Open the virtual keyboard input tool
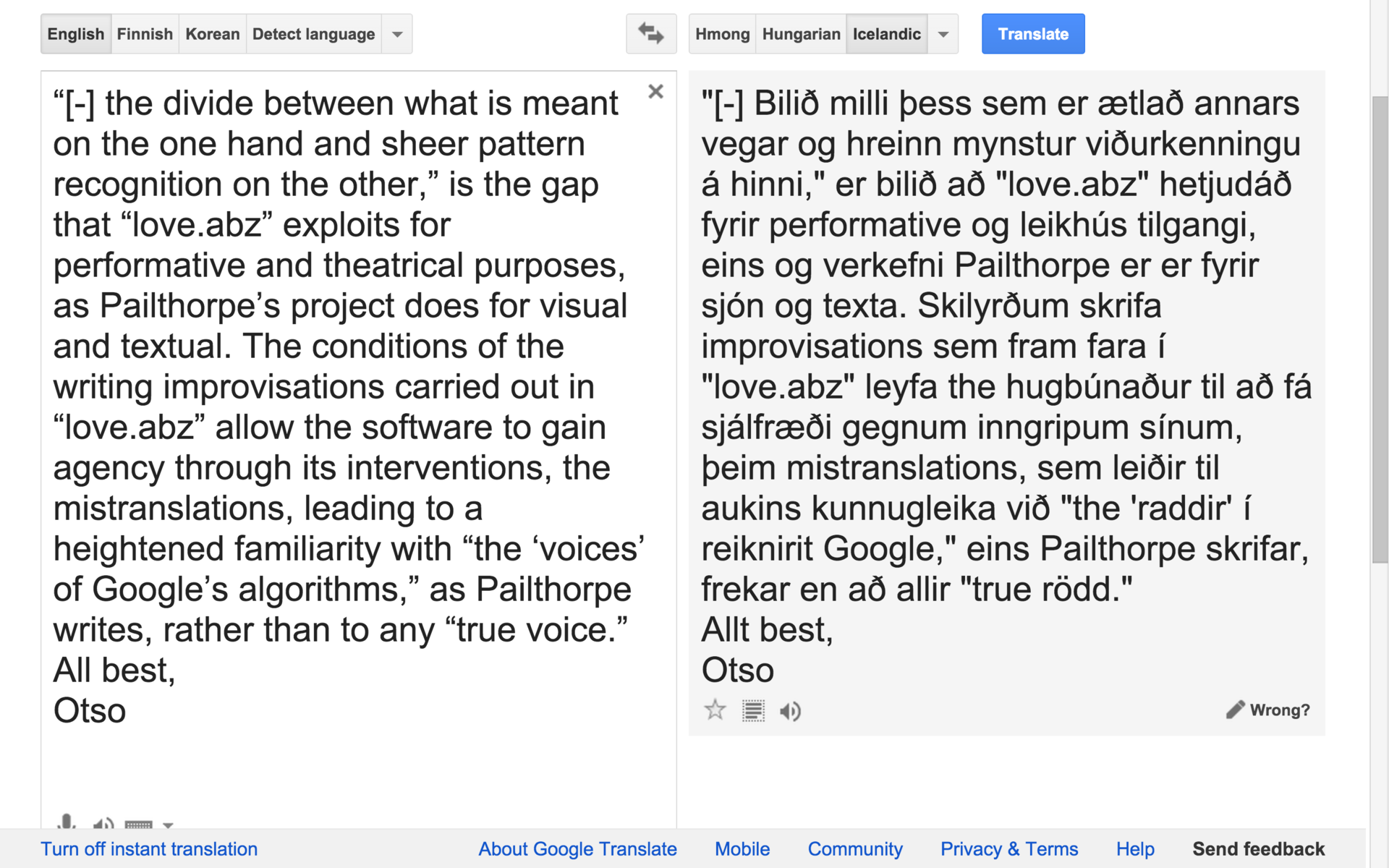This screenshot has width=1389, height=868. point(138,824)
